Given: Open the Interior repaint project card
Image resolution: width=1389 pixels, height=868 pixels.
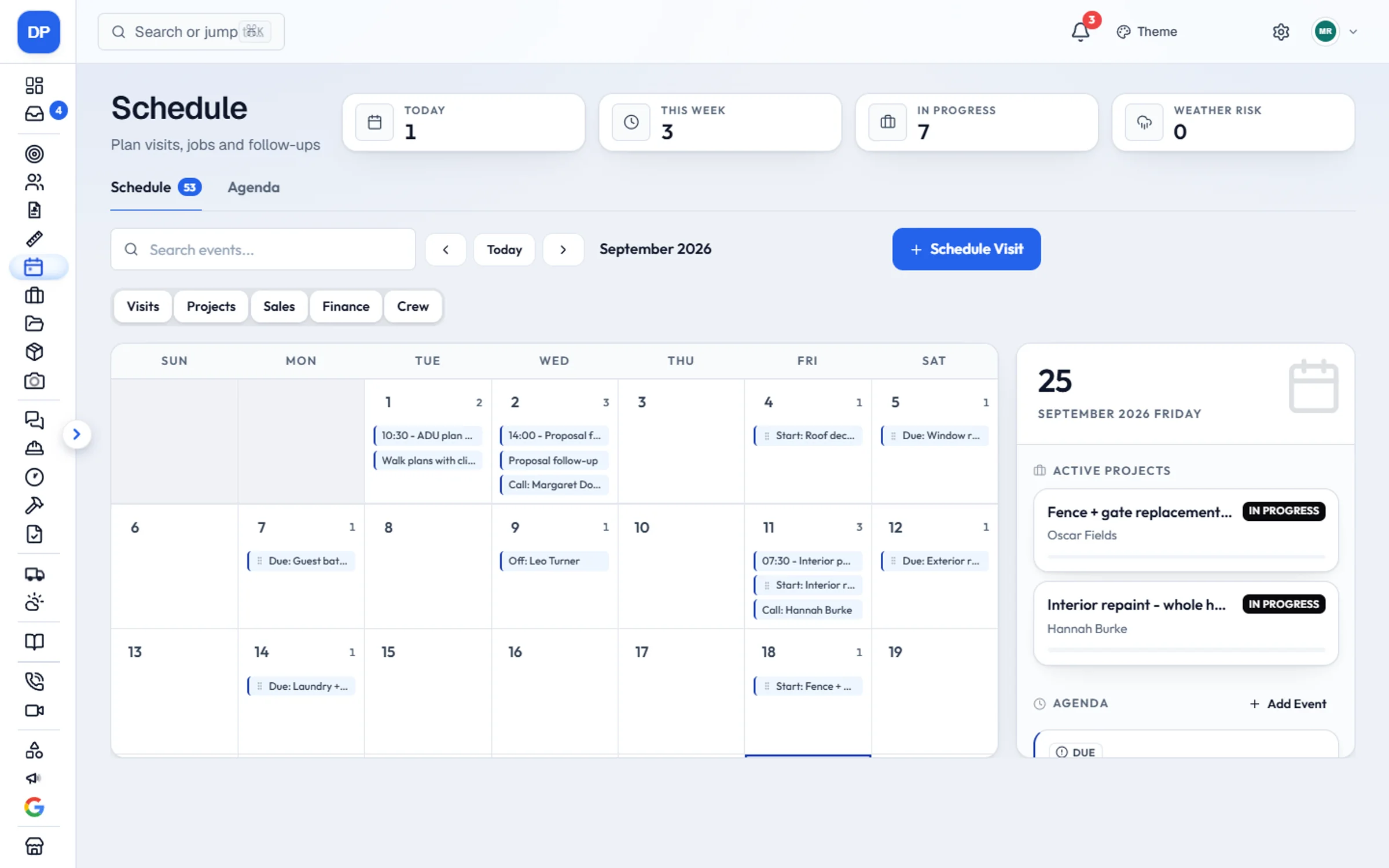Looking at the screenshot, I should (x=1185, y=623).
